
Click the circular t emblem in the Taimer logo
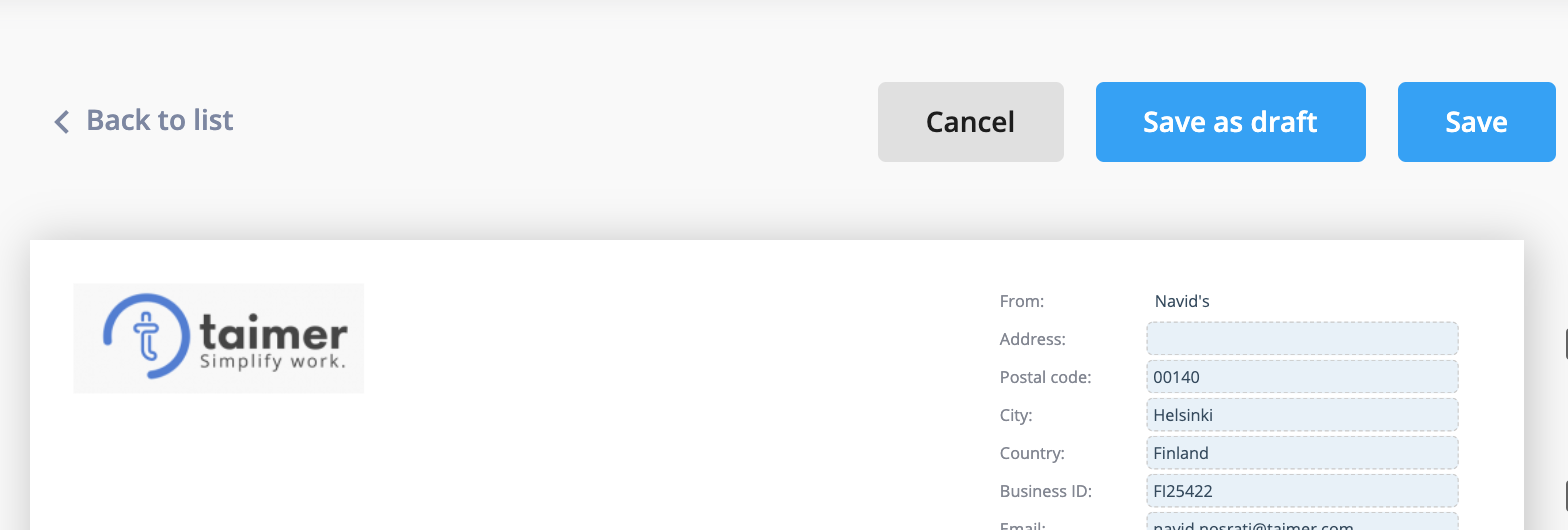click(146, 337)
